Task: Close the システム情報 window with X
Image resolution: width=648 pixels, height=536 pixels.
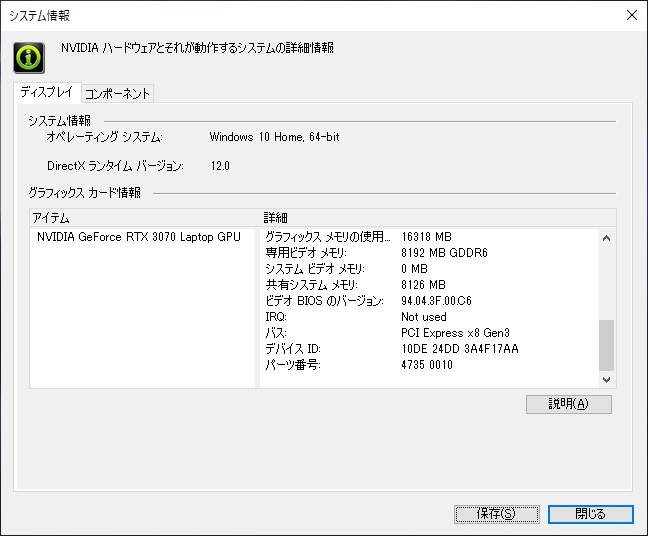Action: (631, 15)
